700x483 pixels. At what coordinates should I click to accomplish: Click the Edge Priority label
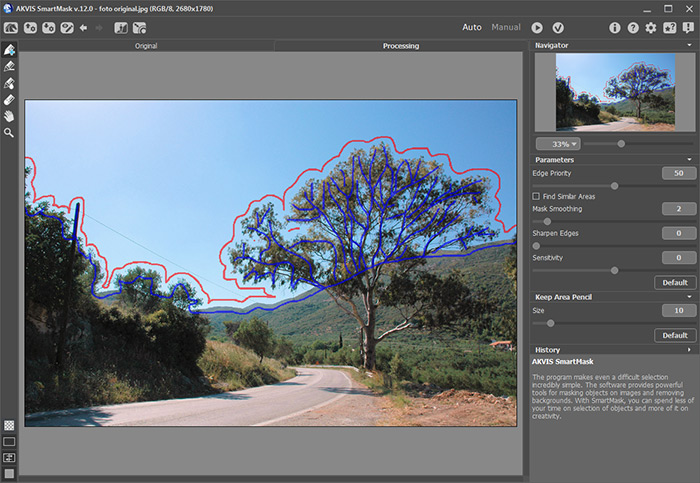coord(551,173)
